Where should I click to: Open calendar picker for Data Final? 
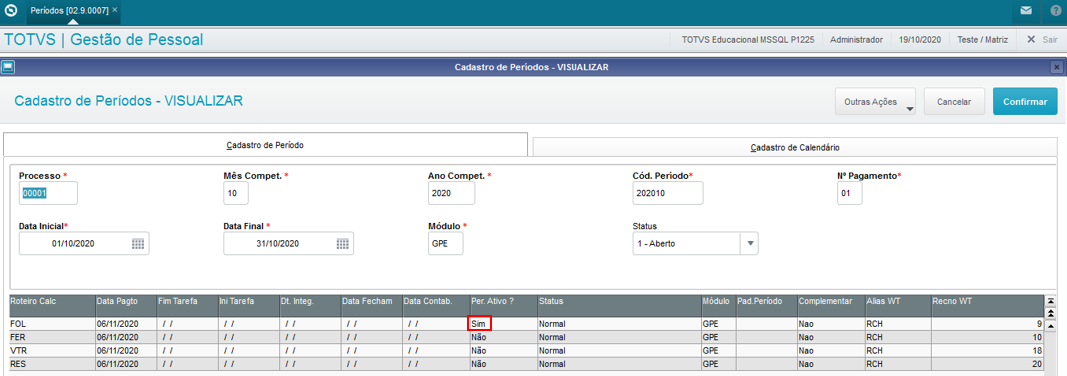(x=342, y=244)
